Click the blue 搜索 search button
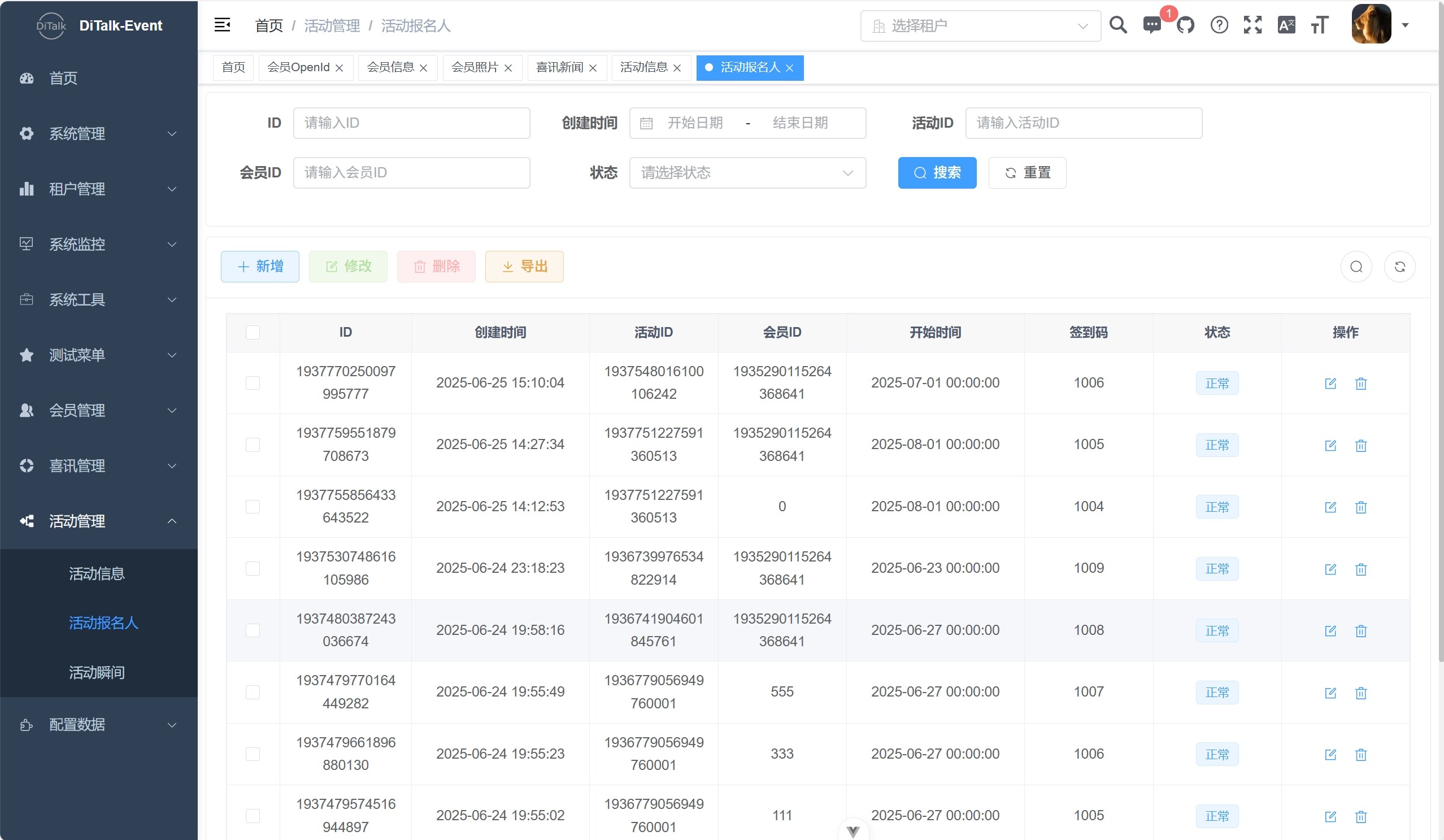Viewport: 1444px width, 840px height. coord(936,172)
